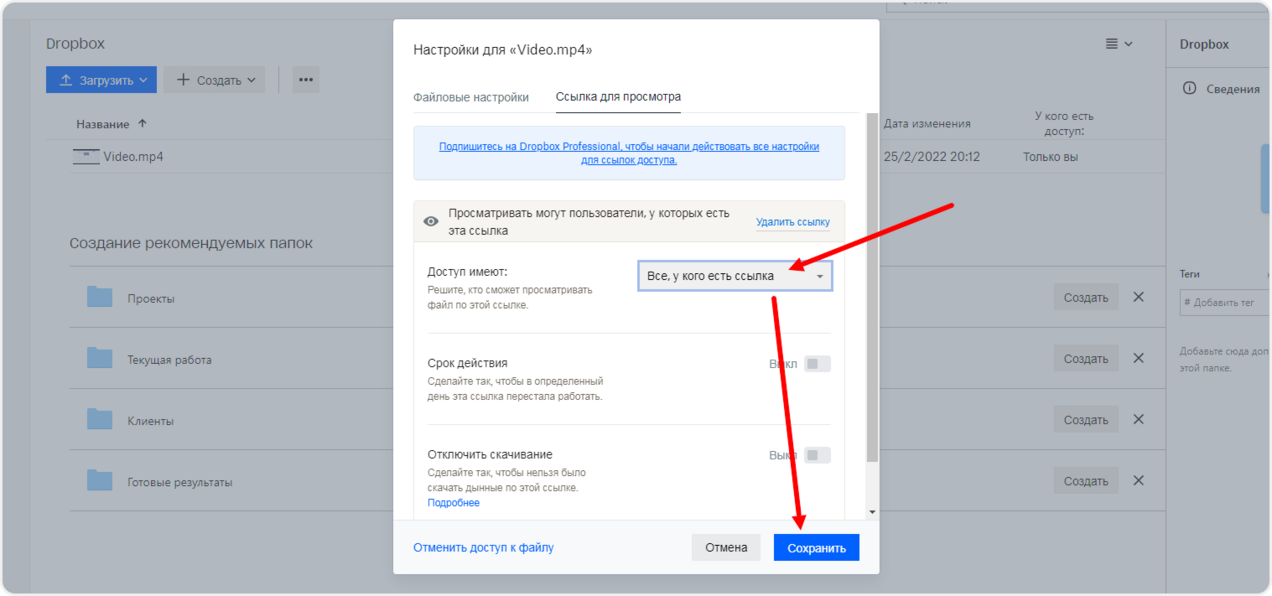
Task: Click Создать button for Текущая работа
Action: (x=1086, y=358)
